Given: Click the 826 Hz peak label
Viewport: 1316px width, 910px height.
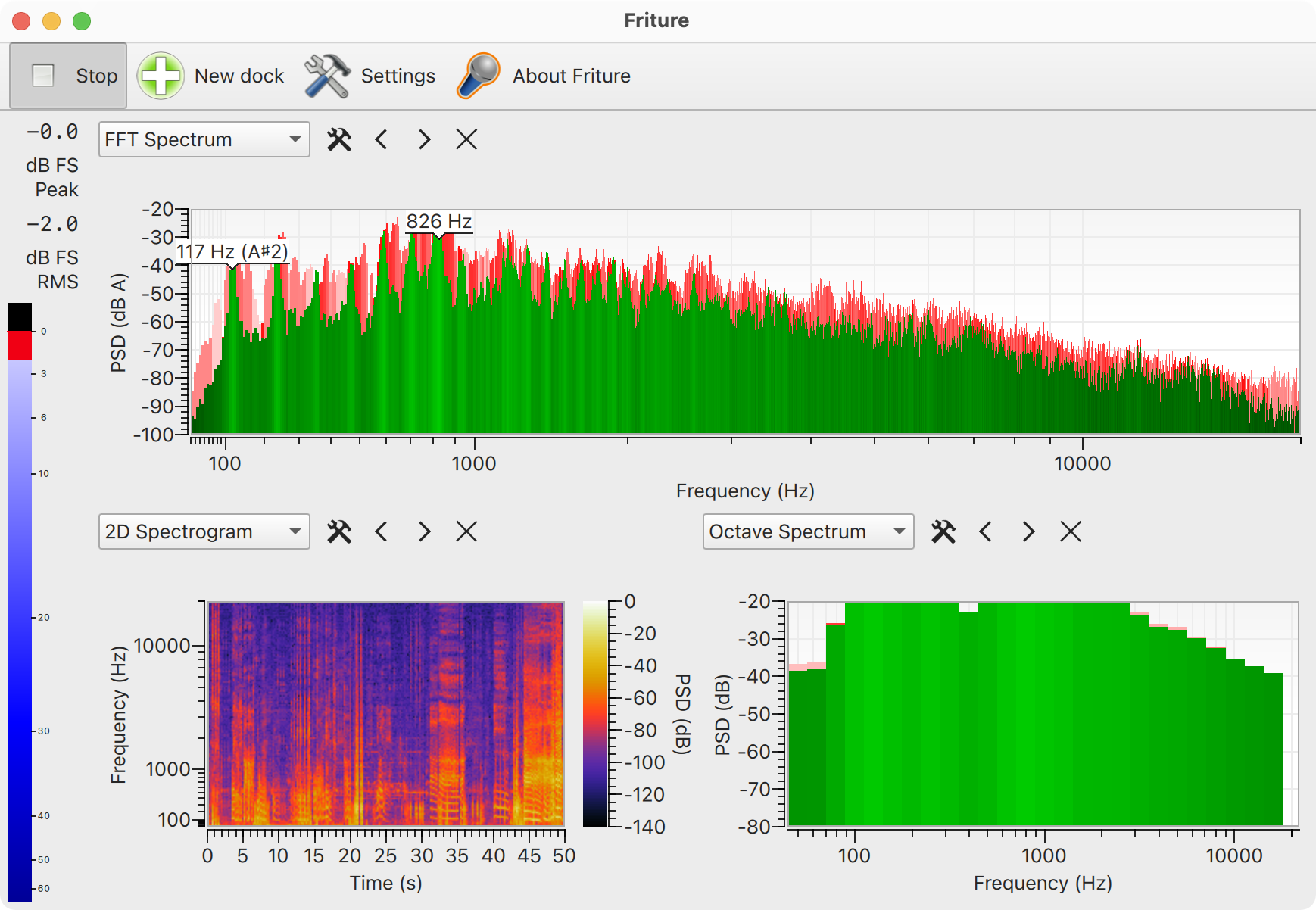Looking at the screenshot, I should [439, 221].
